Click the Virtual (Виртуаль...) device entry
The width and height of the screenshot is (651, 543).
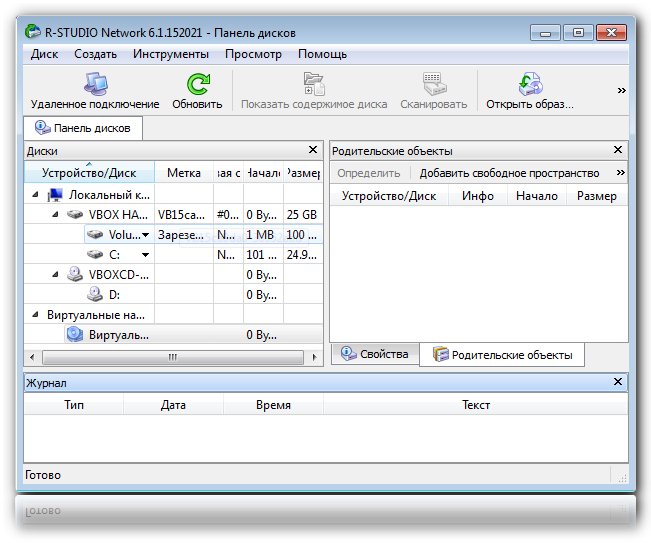tap(118, 335)
